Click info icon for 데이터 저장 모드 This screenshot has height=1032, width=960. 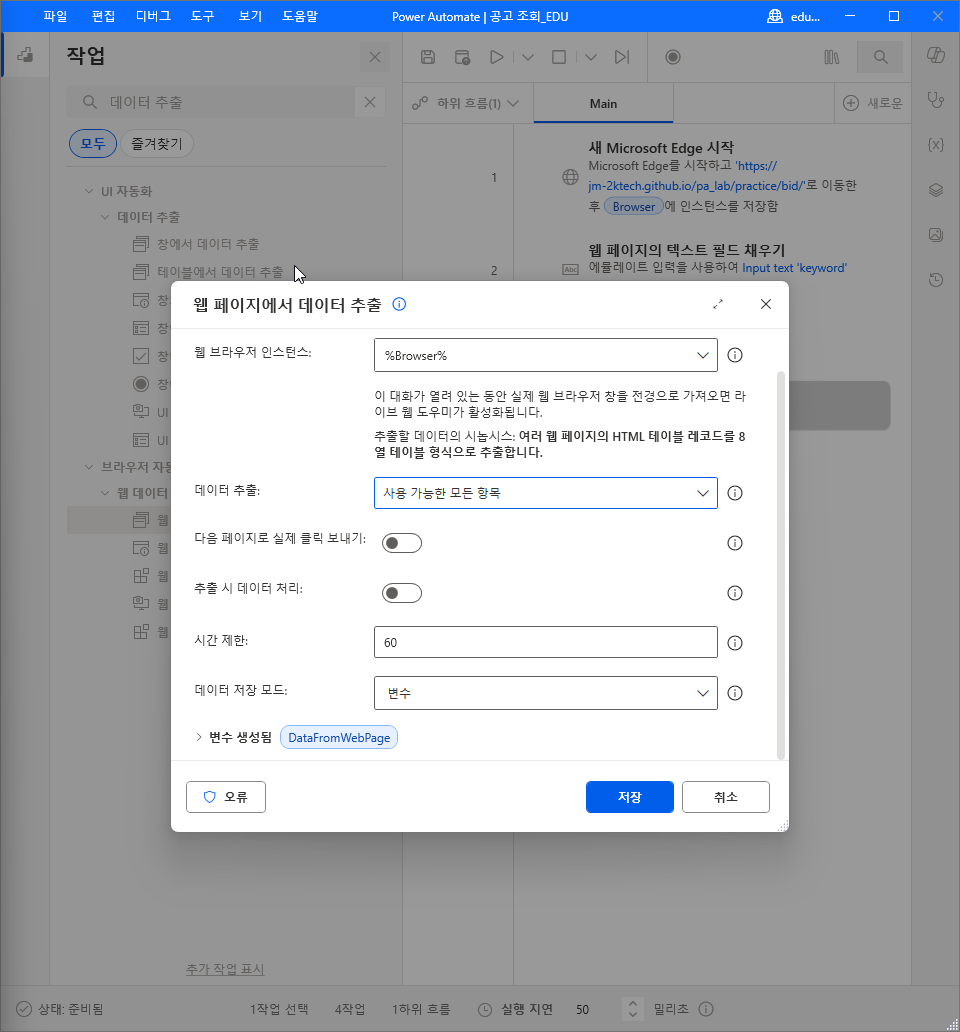(735, 693)
